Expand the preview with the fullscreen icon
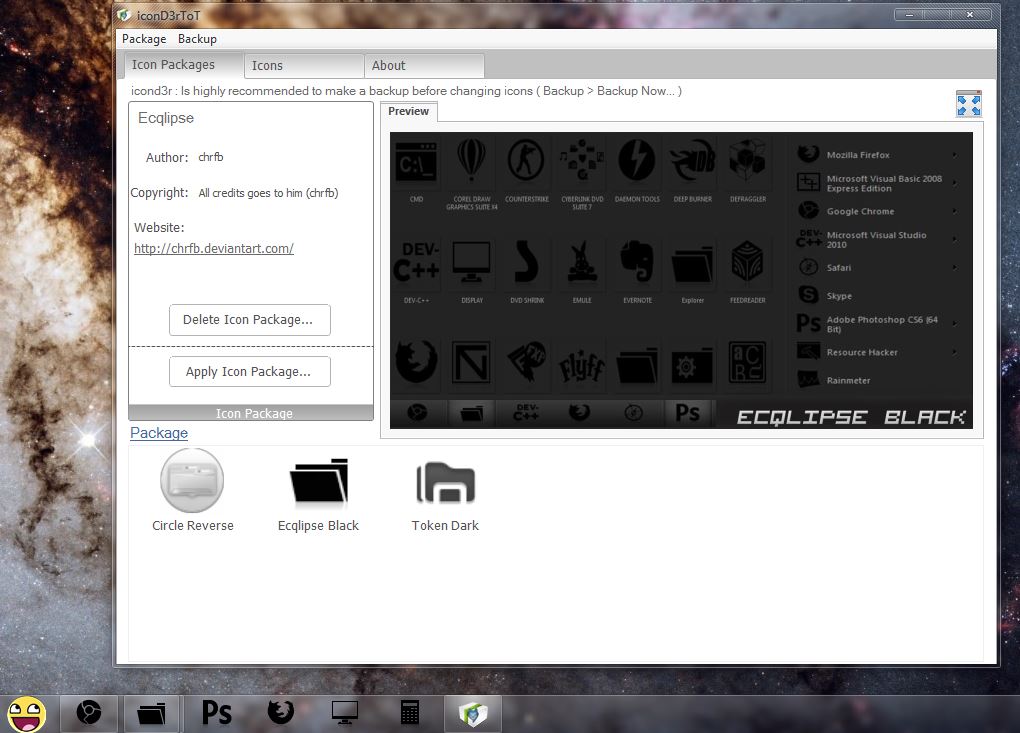The image size is (1020, 733). click(969, 104)
